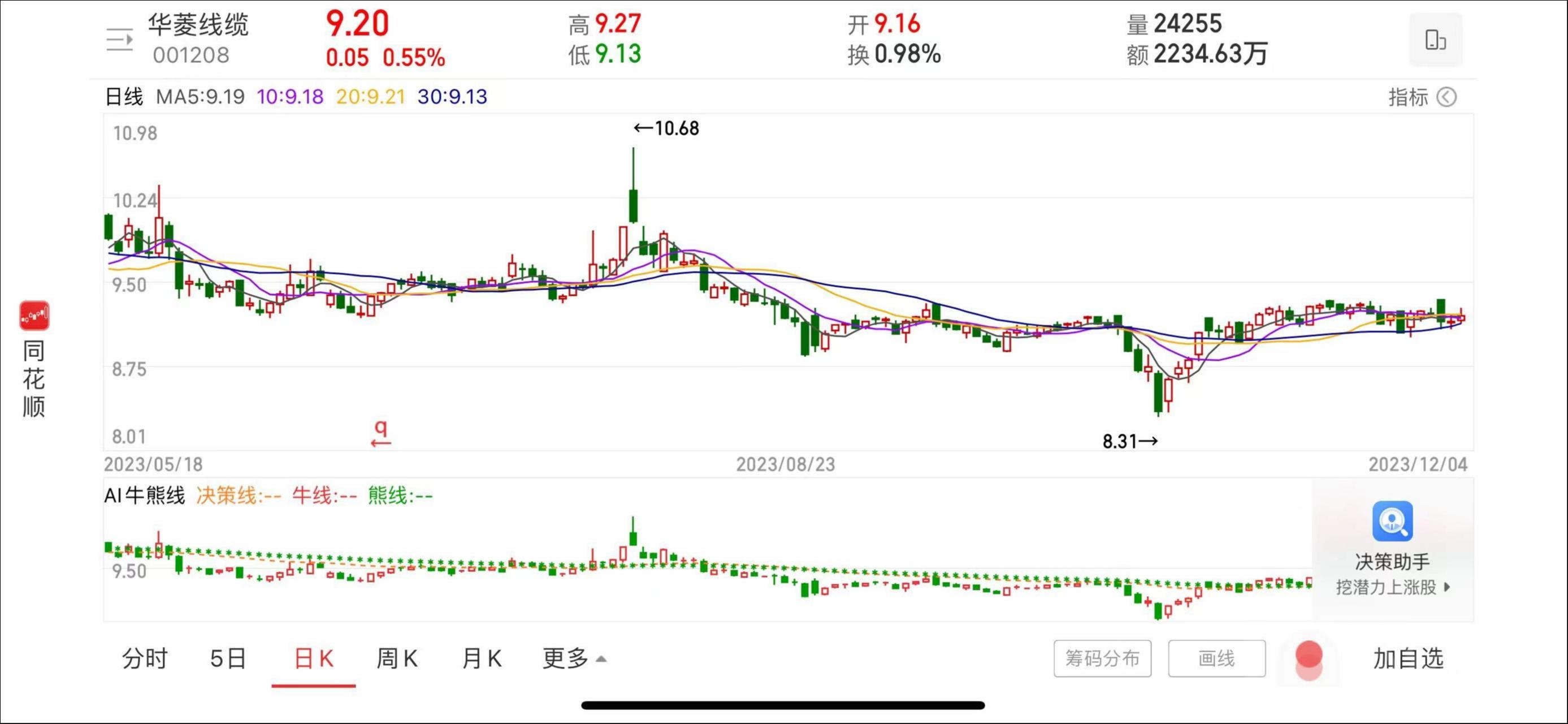Tap the 10.68 peak price label
This screenshot has height=724, width=1568.
pyautogui.click(x=666, y=128)
